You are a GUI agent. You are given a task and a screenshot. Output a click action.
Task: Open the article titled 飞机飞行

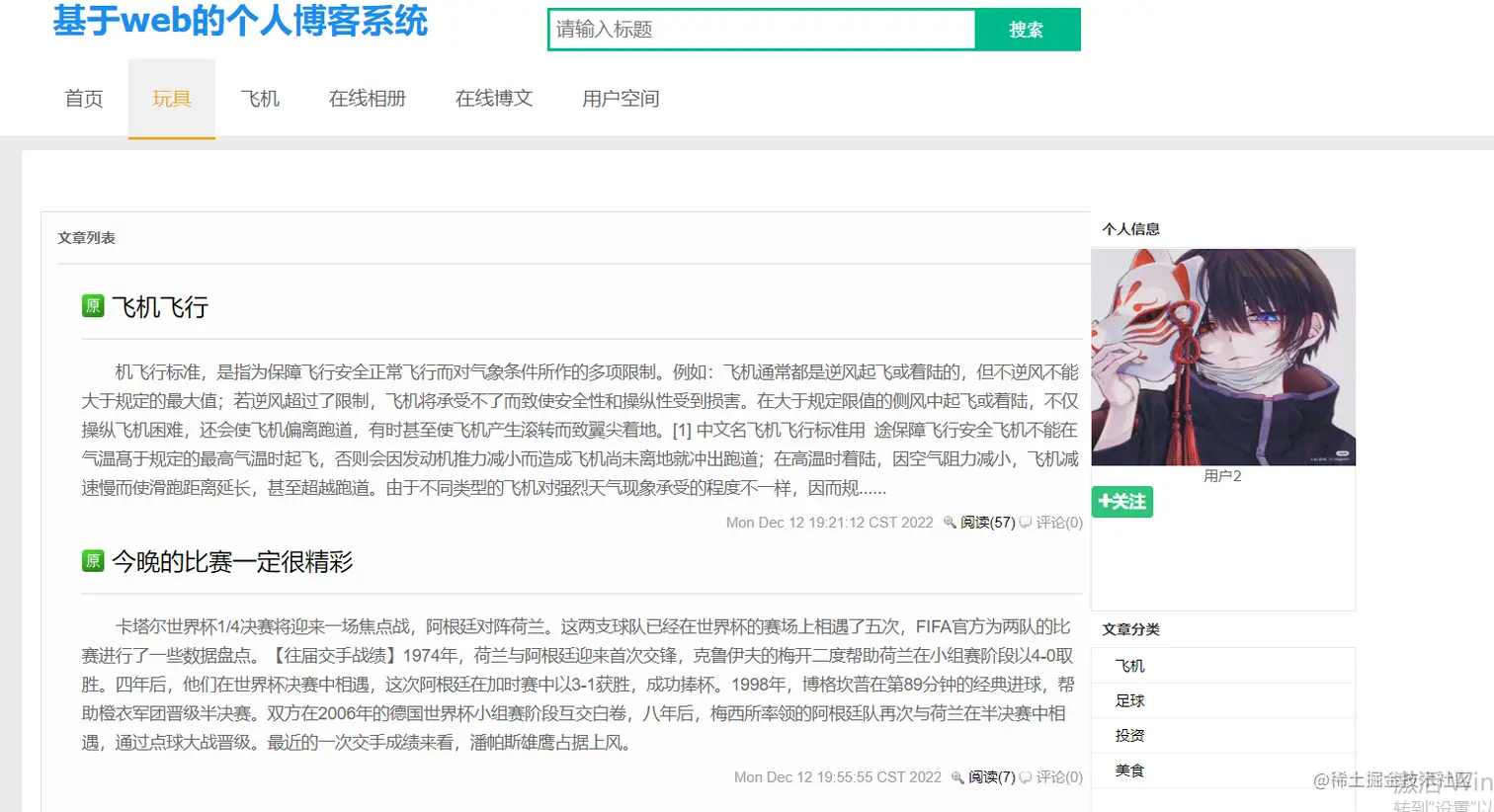pyautogui.click(x=160, y=307)
